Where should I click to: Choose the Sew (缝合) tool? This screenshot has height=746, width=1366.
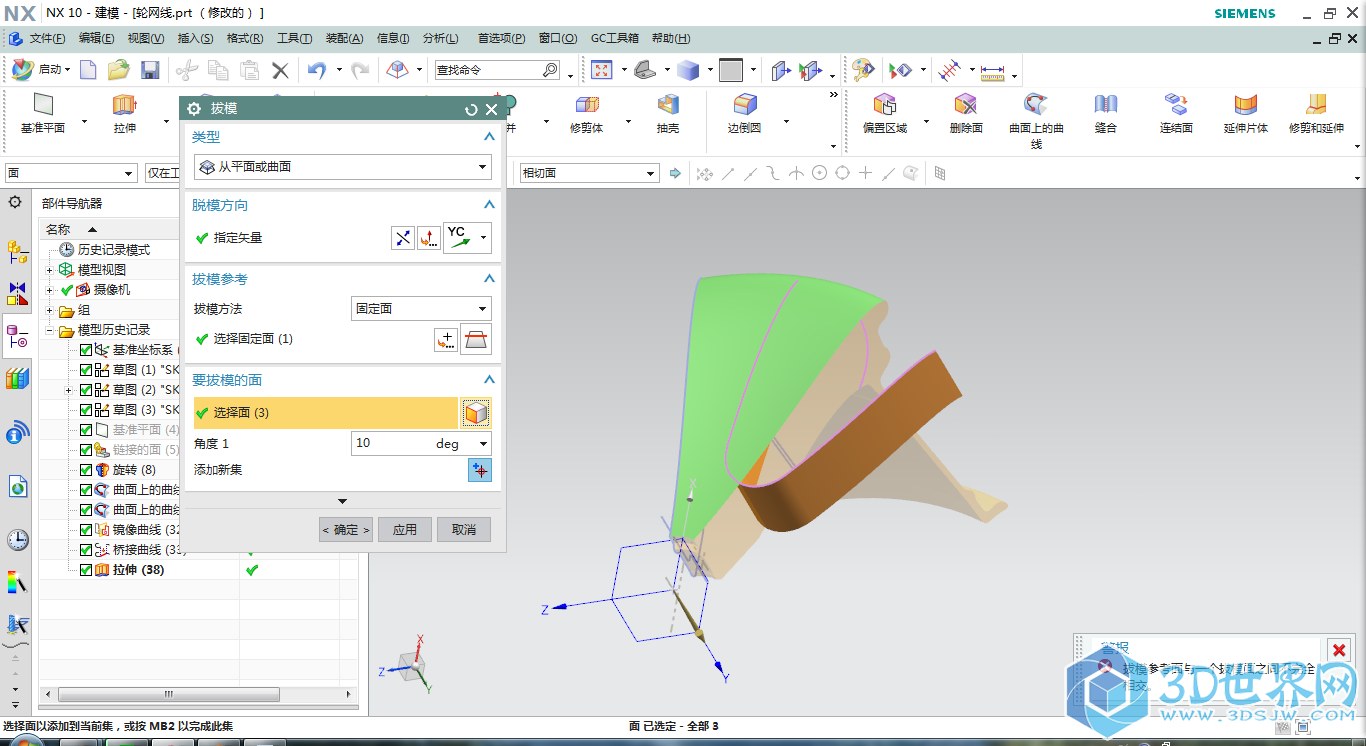click(1105, 113)
